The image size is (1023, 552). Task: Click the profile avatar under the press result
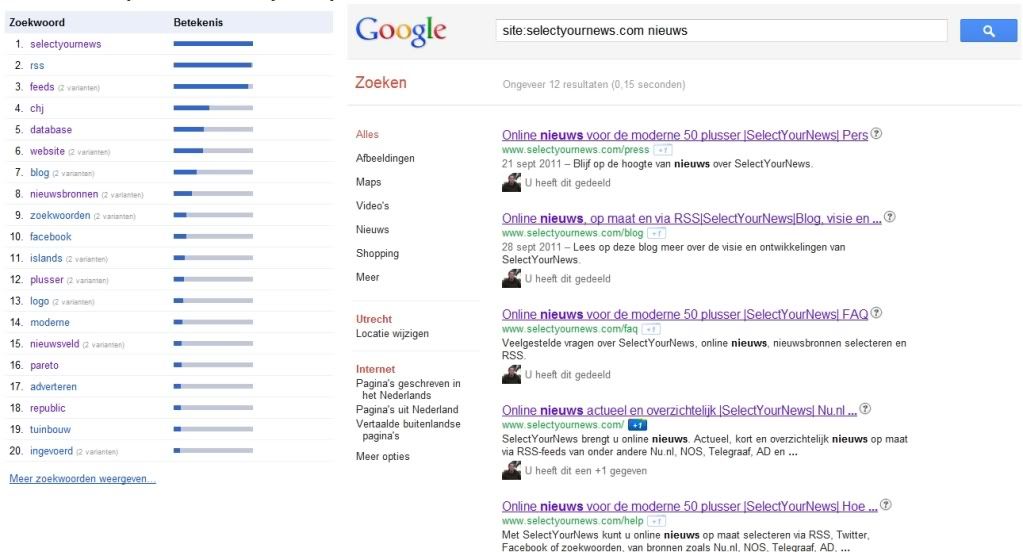tap(512, 183)
